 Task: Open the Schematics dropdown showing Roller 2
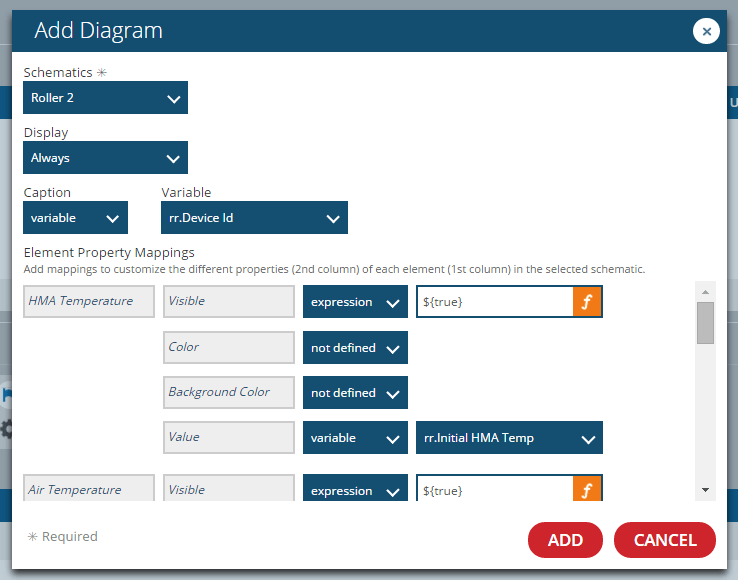coord(105,97)
